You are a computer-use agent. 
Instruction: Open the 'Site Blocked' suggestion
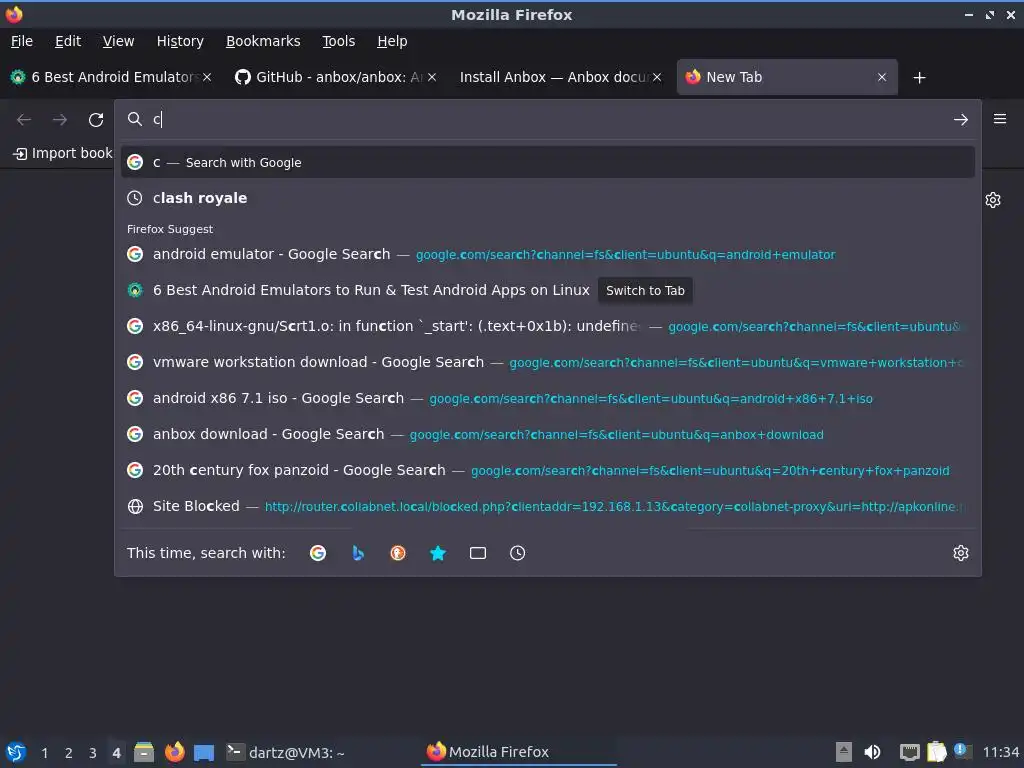[x=548, y=506]
